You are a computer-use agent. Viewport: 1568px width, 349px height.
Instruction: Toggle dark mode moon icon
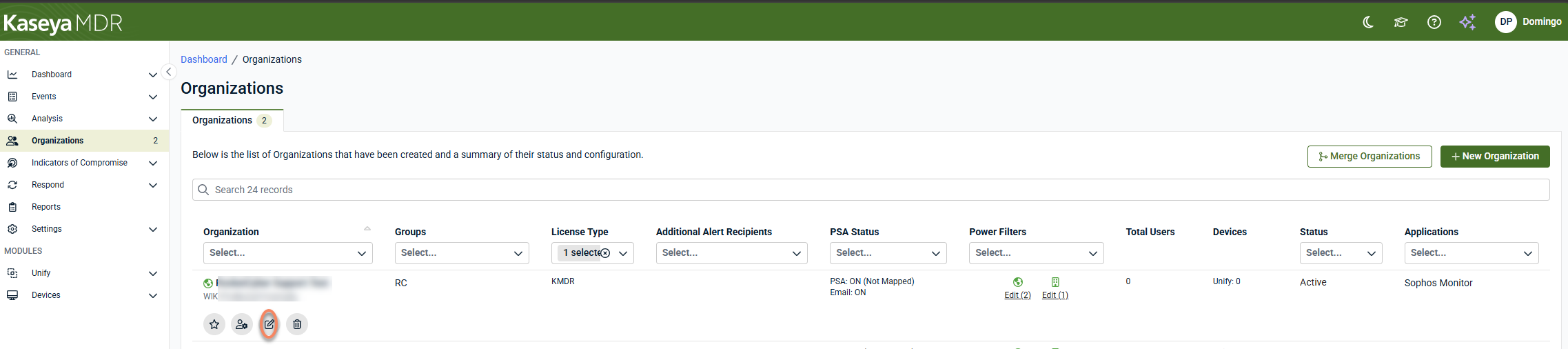point(1368,22)
